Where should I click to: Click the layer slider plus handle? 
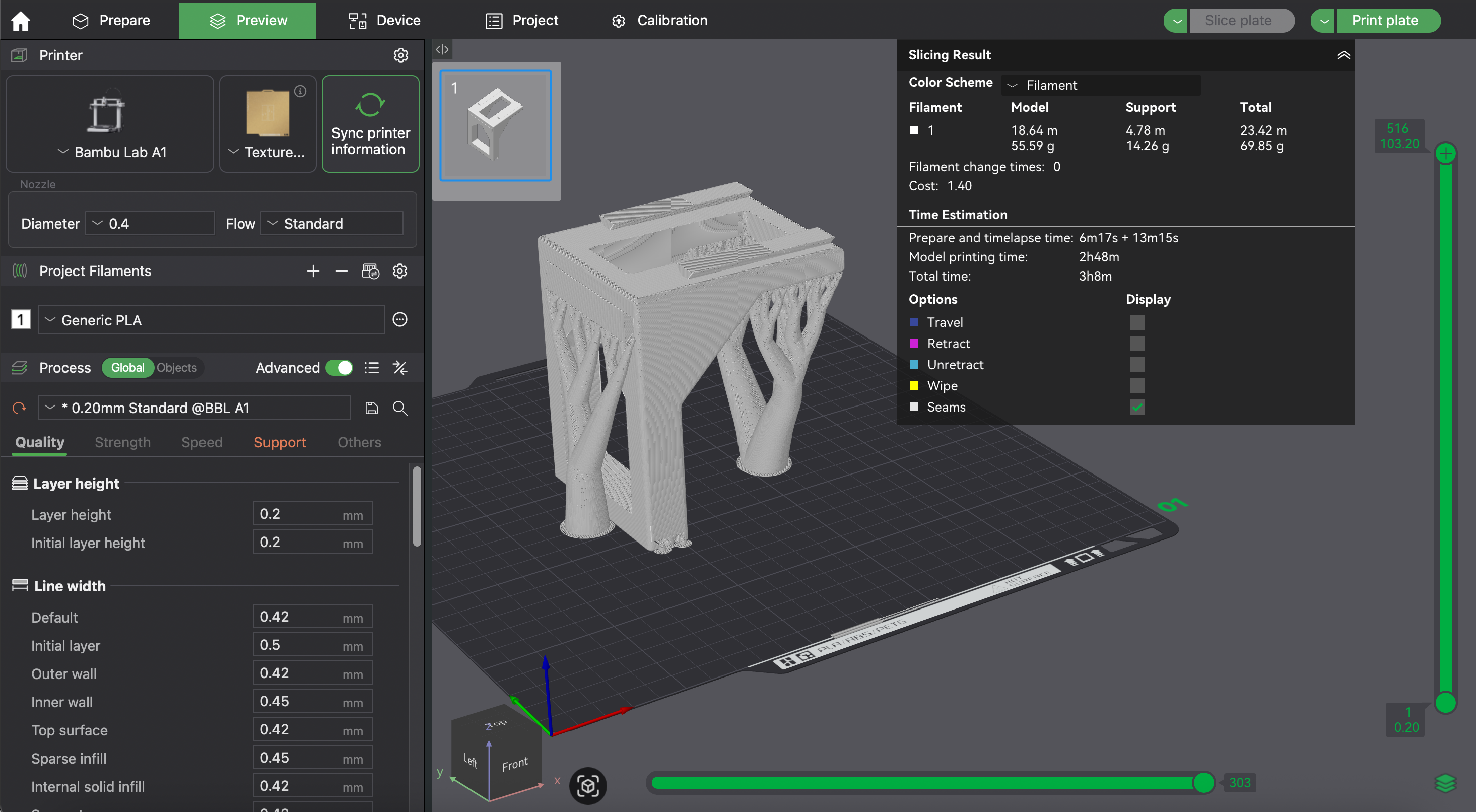(x=1446, y=153)
